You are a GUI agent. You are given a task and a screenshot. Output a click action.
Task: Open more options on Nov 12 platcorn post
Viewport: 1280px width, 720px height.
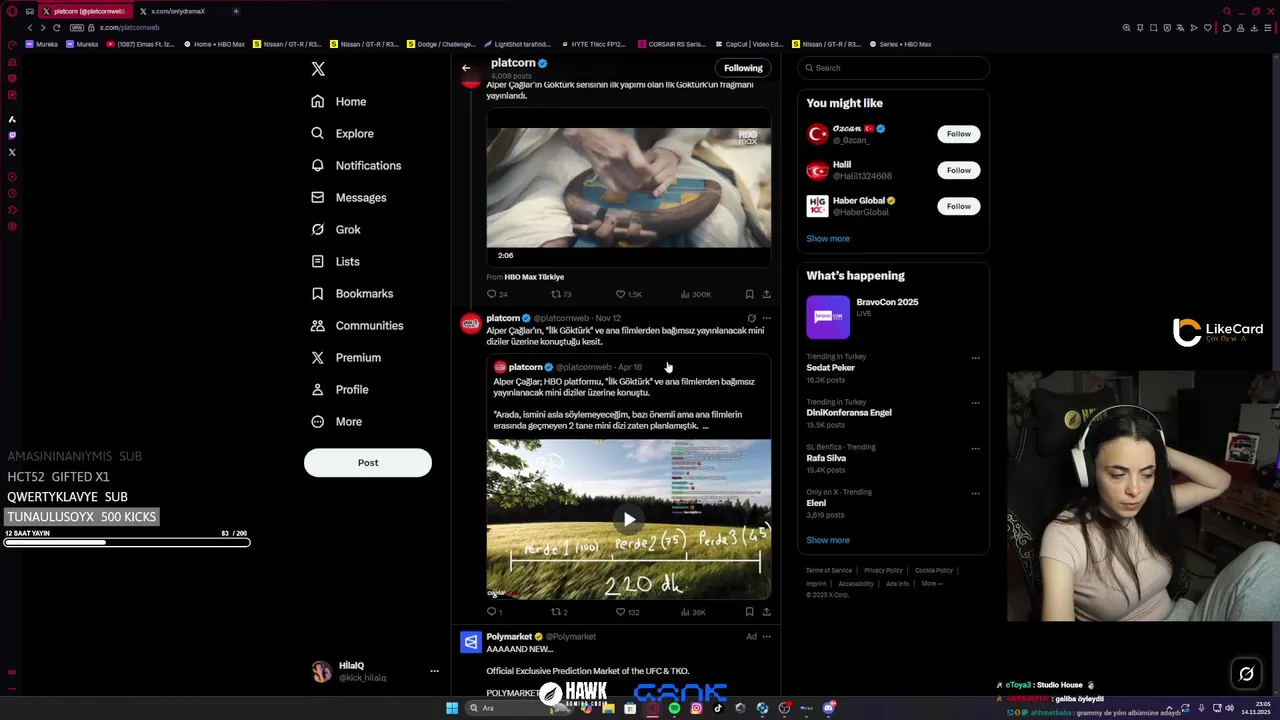coord(767,318)
